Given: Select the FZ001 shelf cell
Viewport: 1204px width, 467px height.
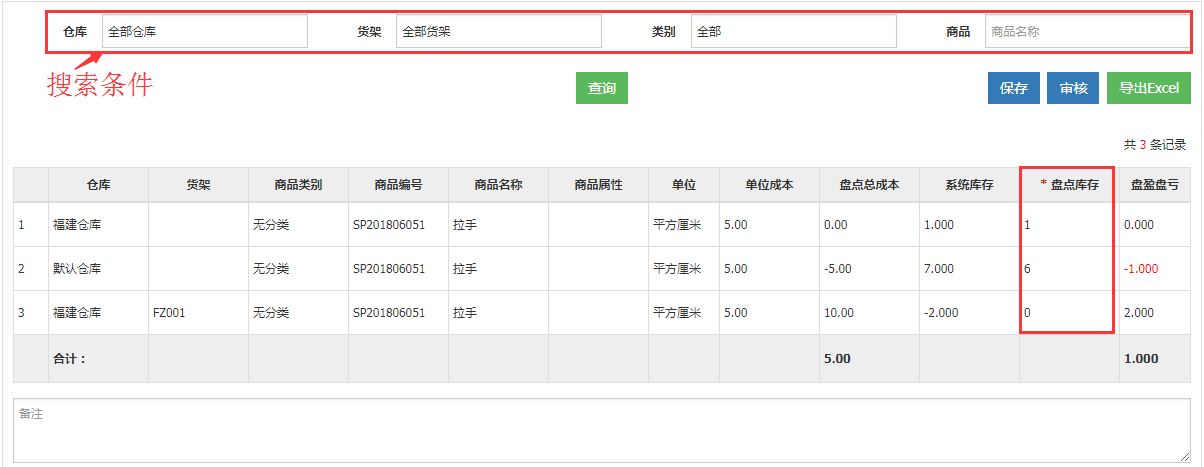Looking at the screenshot, I should tap(169, 313).
